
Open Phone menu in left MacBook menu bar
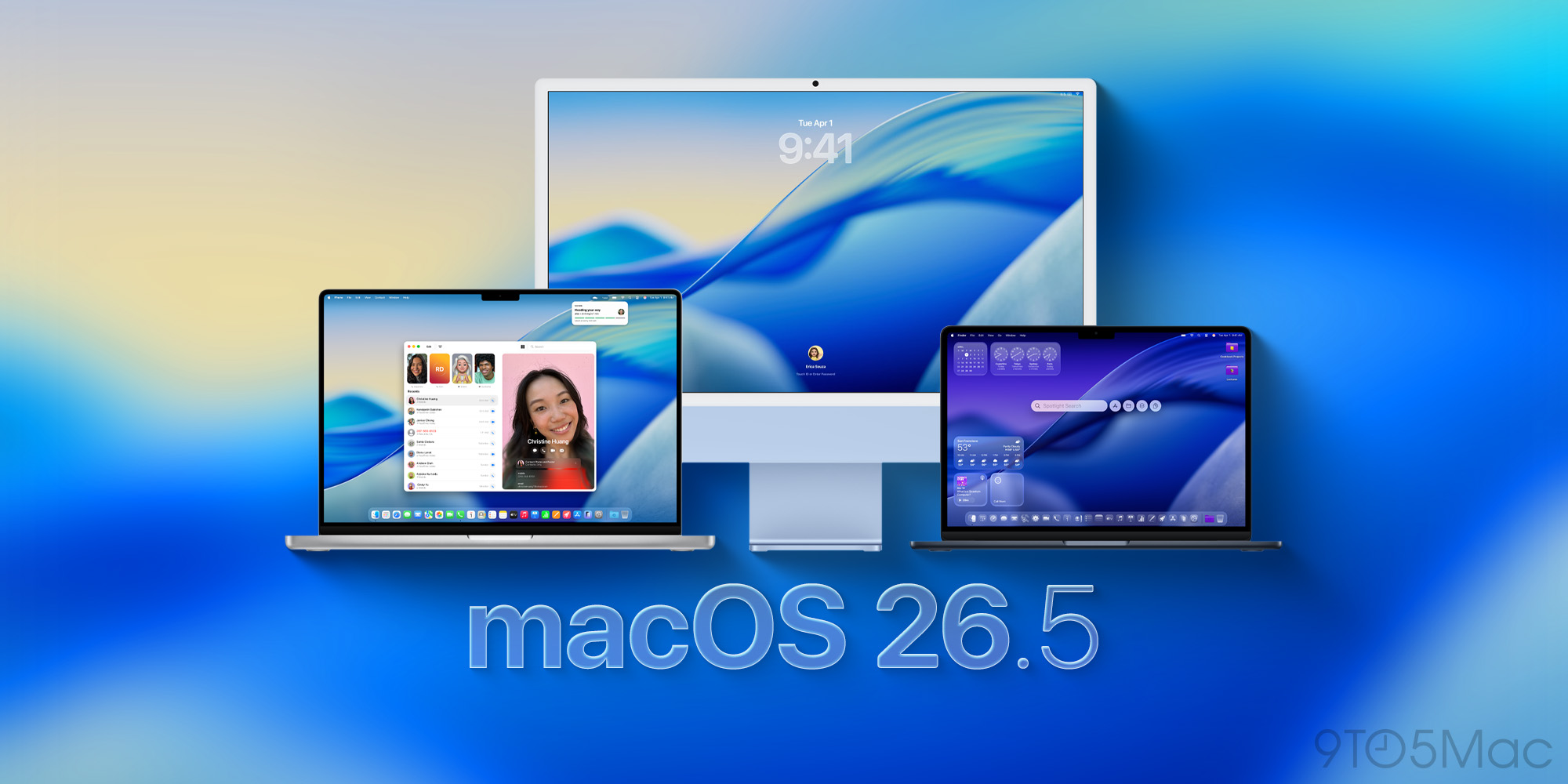(x=339, y=298)
